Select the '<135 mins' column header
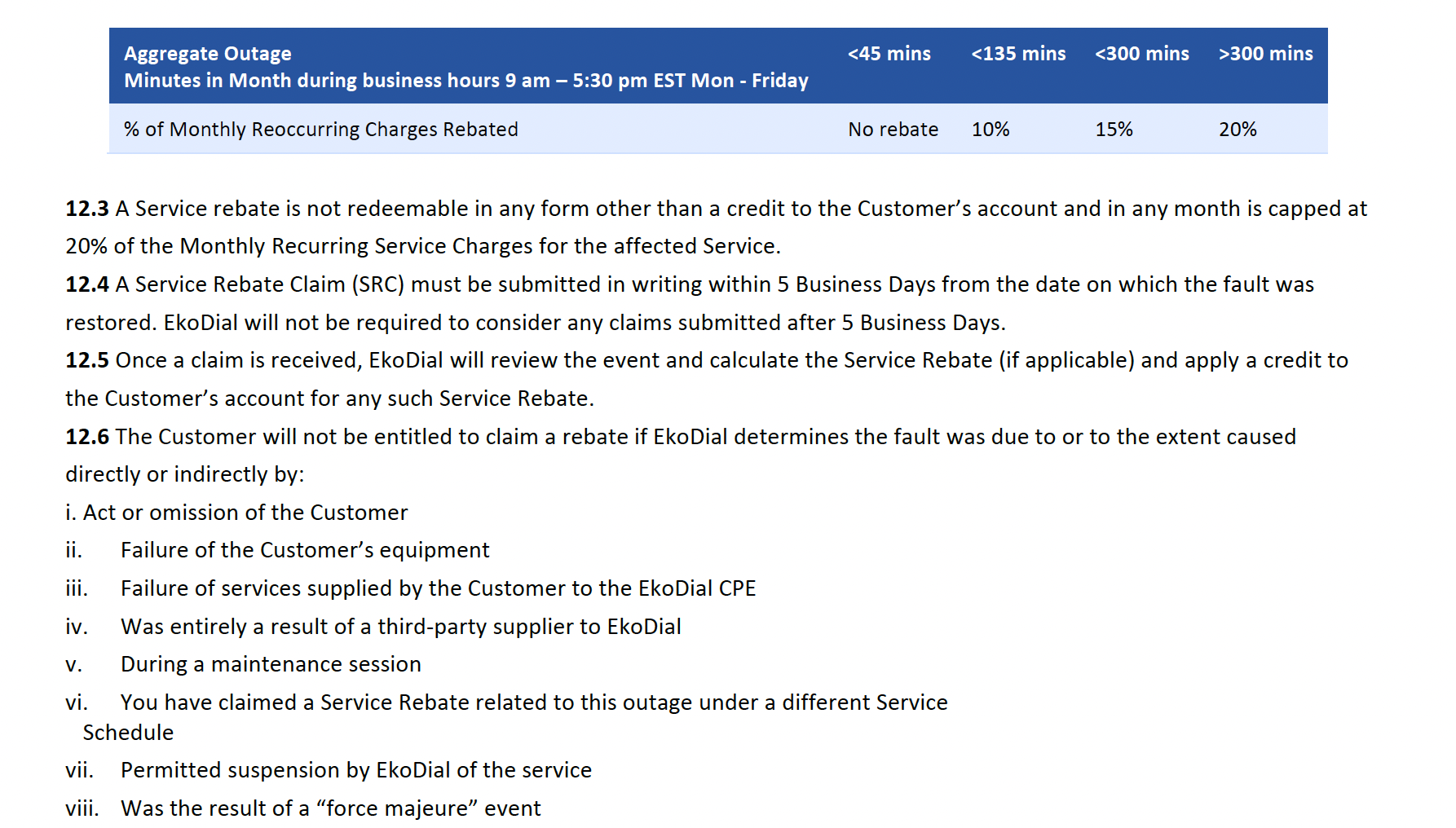Screen dimensions: 1456x828 point(1018,54)
